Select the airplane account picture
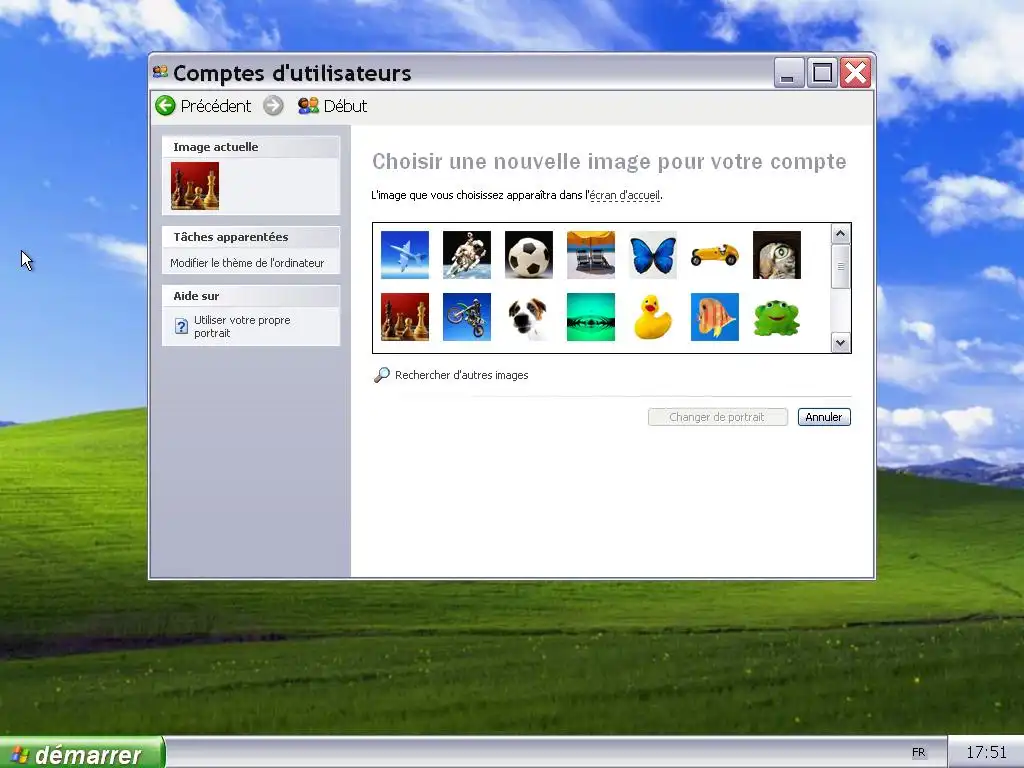This screenshot has width=1024, height=768. point(405,255)
